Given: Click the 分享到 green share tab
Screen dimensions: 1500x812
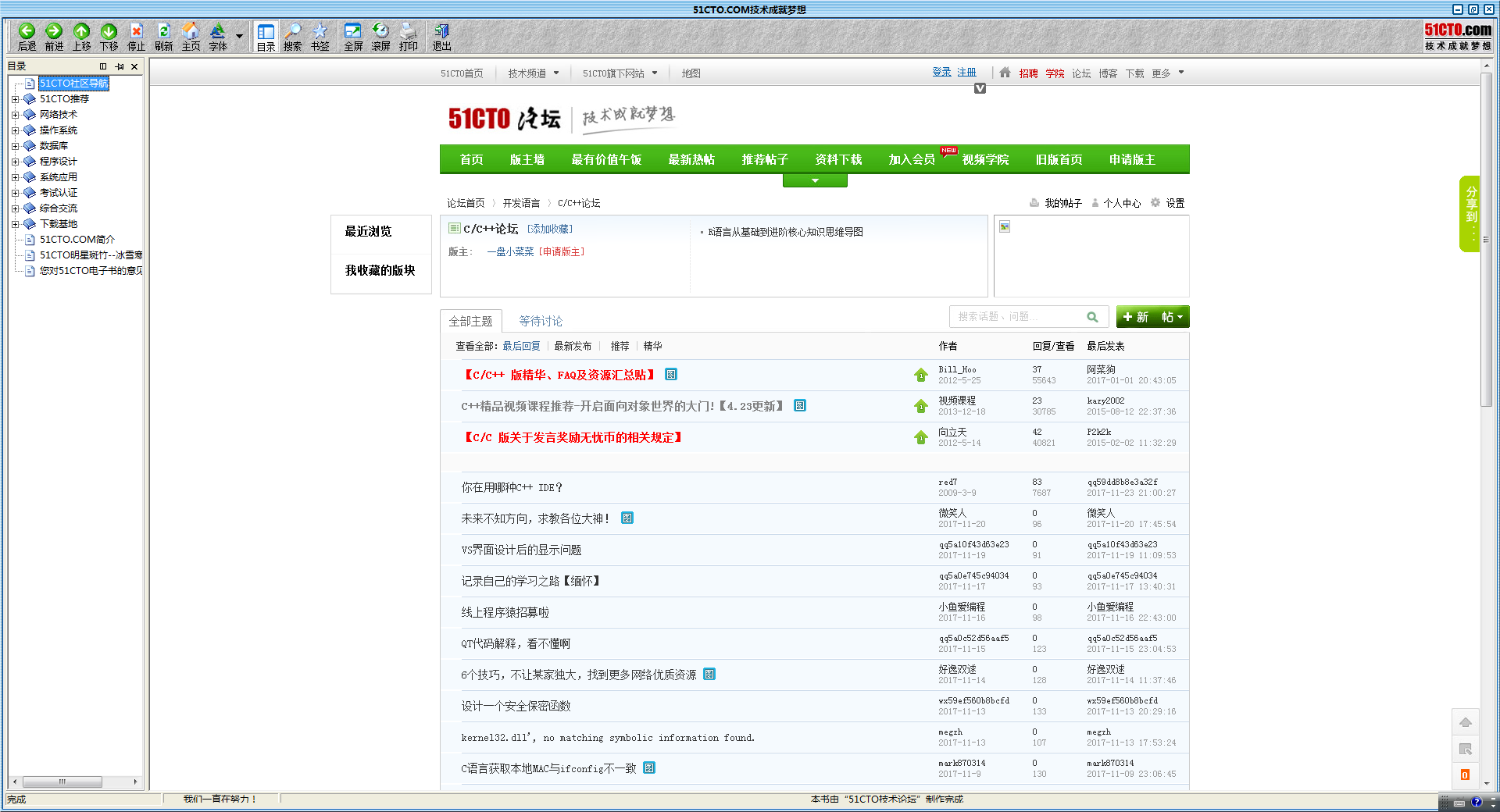Looking at the screenshot, I should pyautogui.click(x=1470, y=213).
